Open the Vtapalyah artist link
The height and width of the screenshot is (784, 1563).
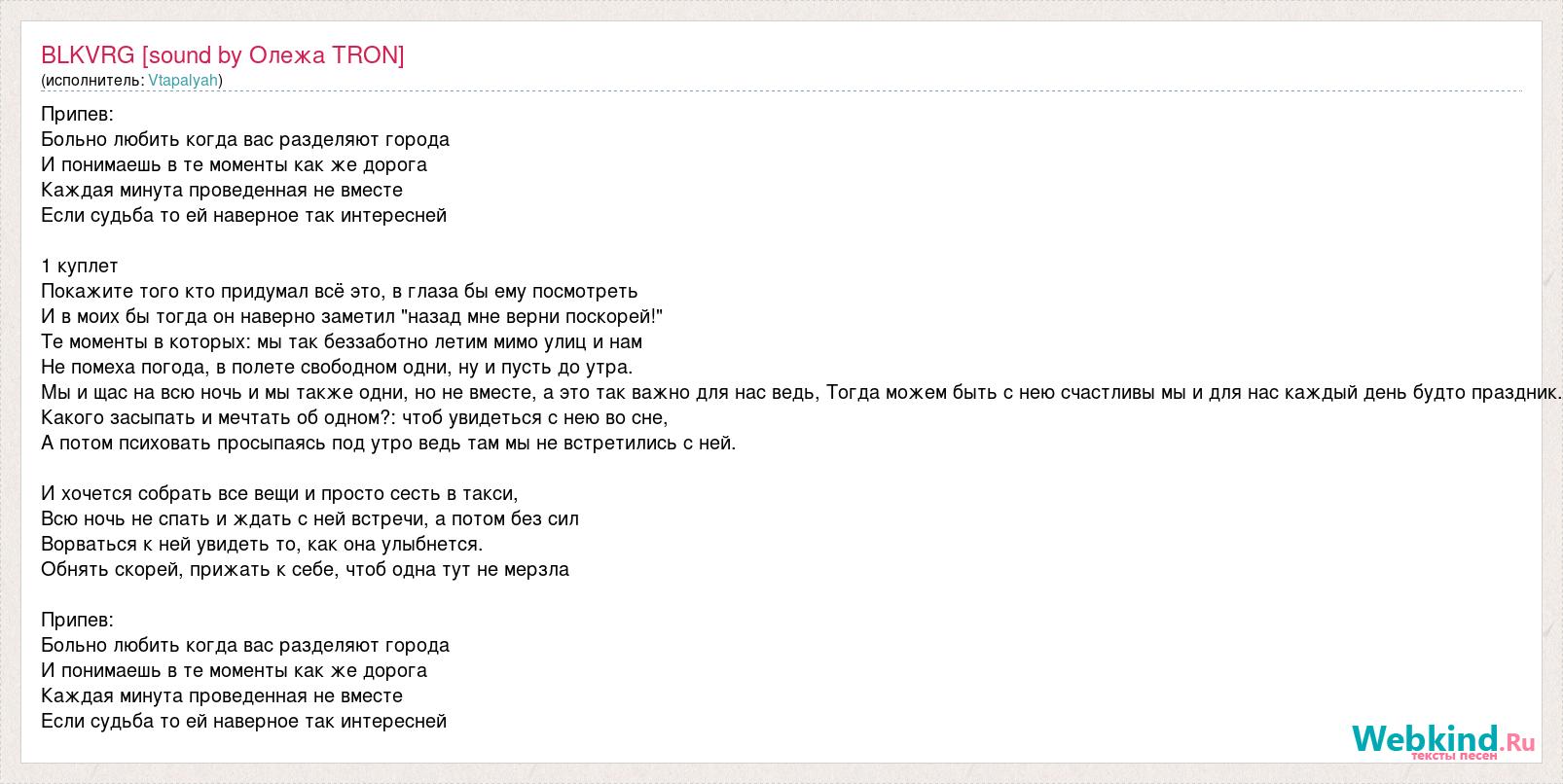tap(183, 81)
